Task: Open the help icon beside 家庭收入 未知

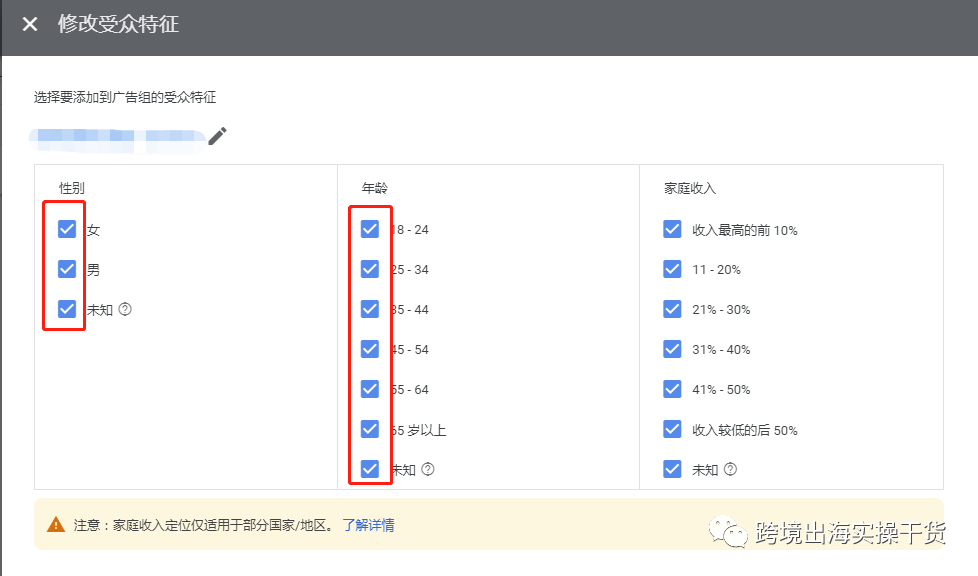Action: point(731,469)
